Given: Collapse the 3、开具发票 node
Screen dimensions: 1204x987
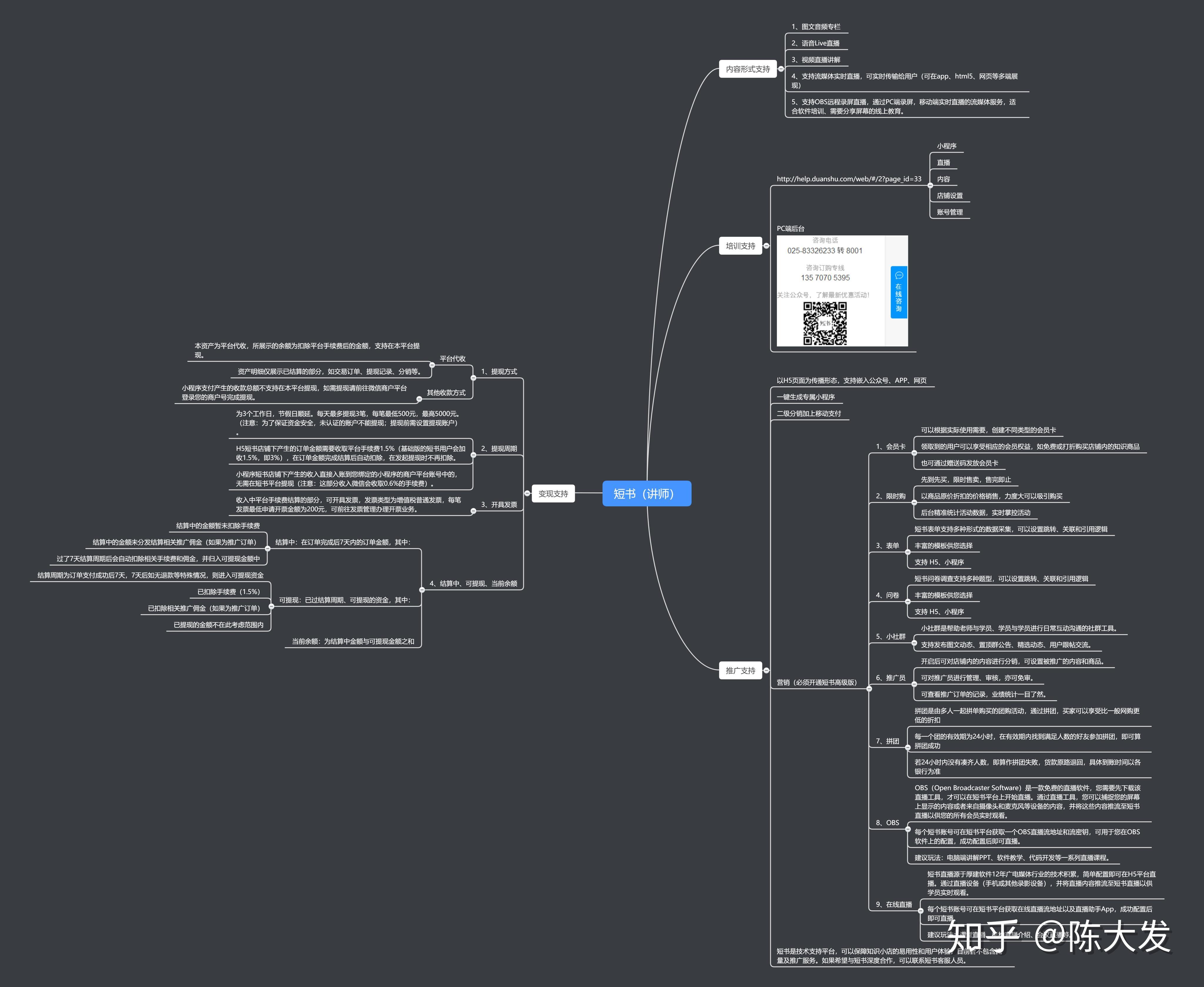Looking at the screenshot, I should tap(473, 511).
